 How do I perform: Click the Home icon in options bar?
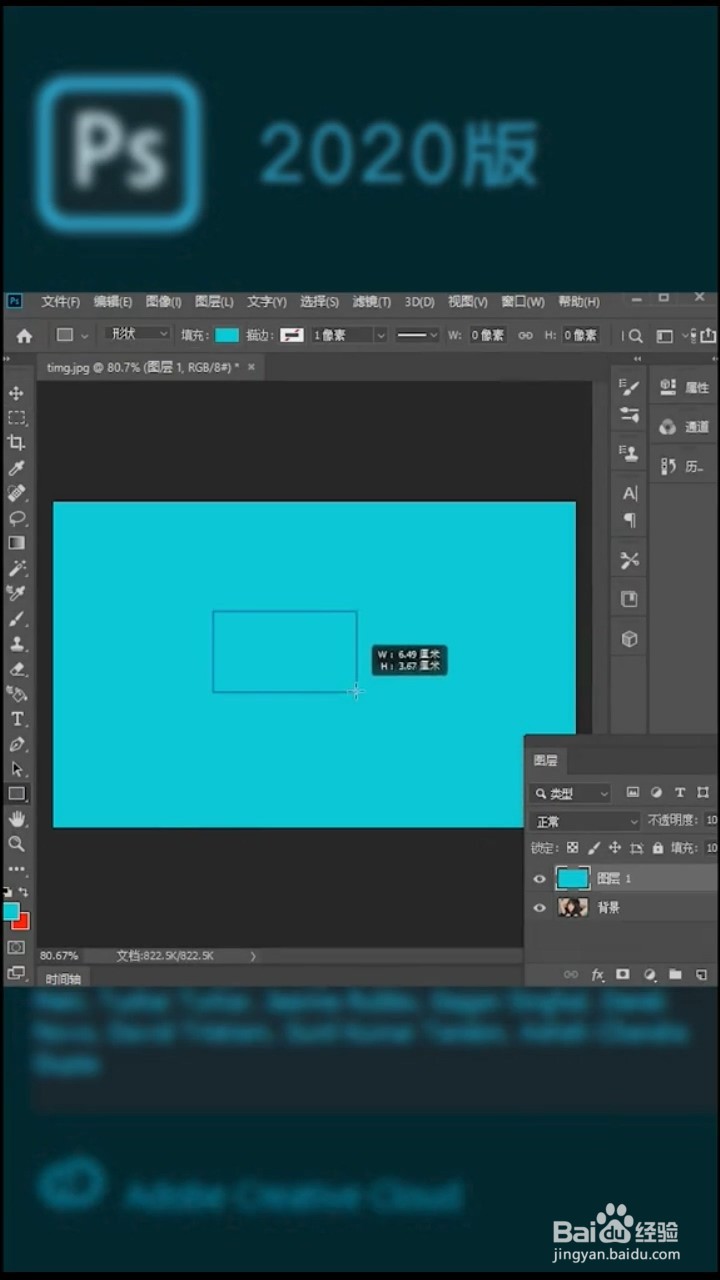click(x=24, y=336)
